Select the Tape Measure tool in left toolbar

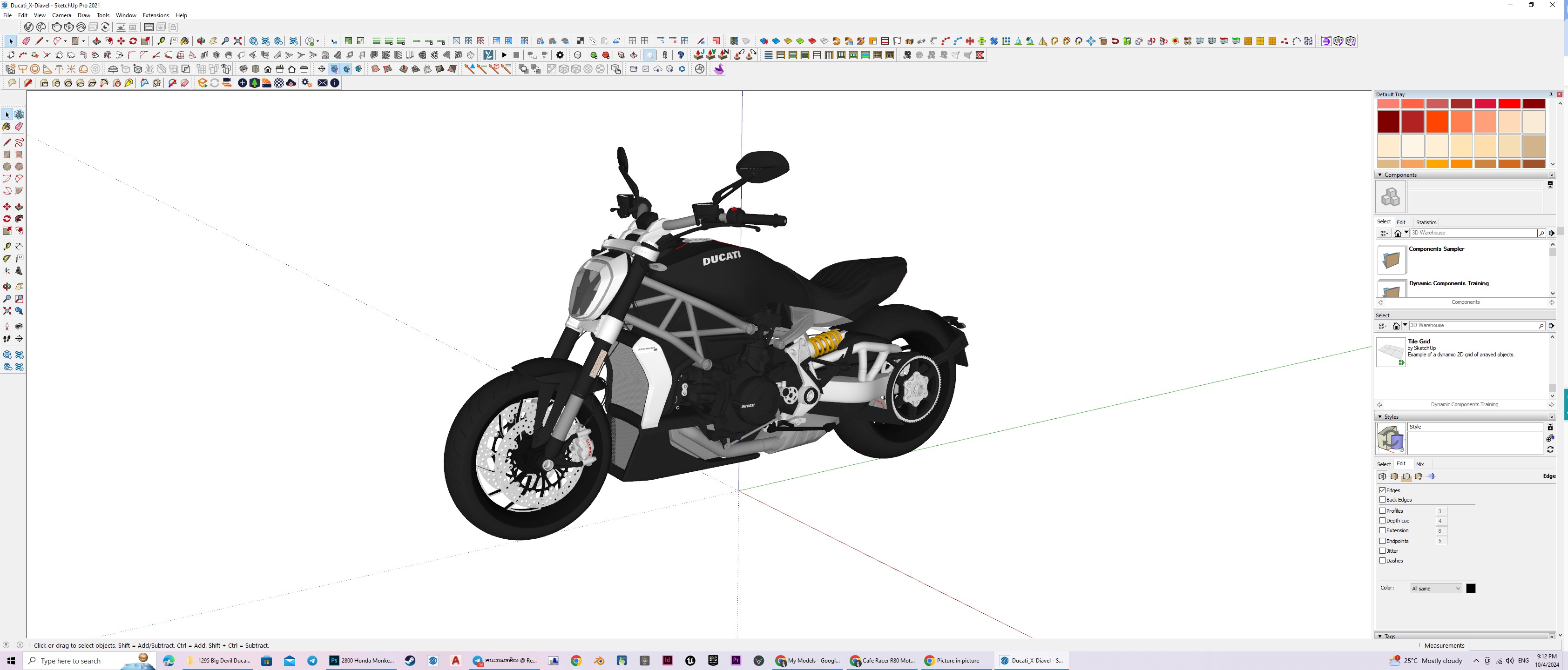point(7,246)
